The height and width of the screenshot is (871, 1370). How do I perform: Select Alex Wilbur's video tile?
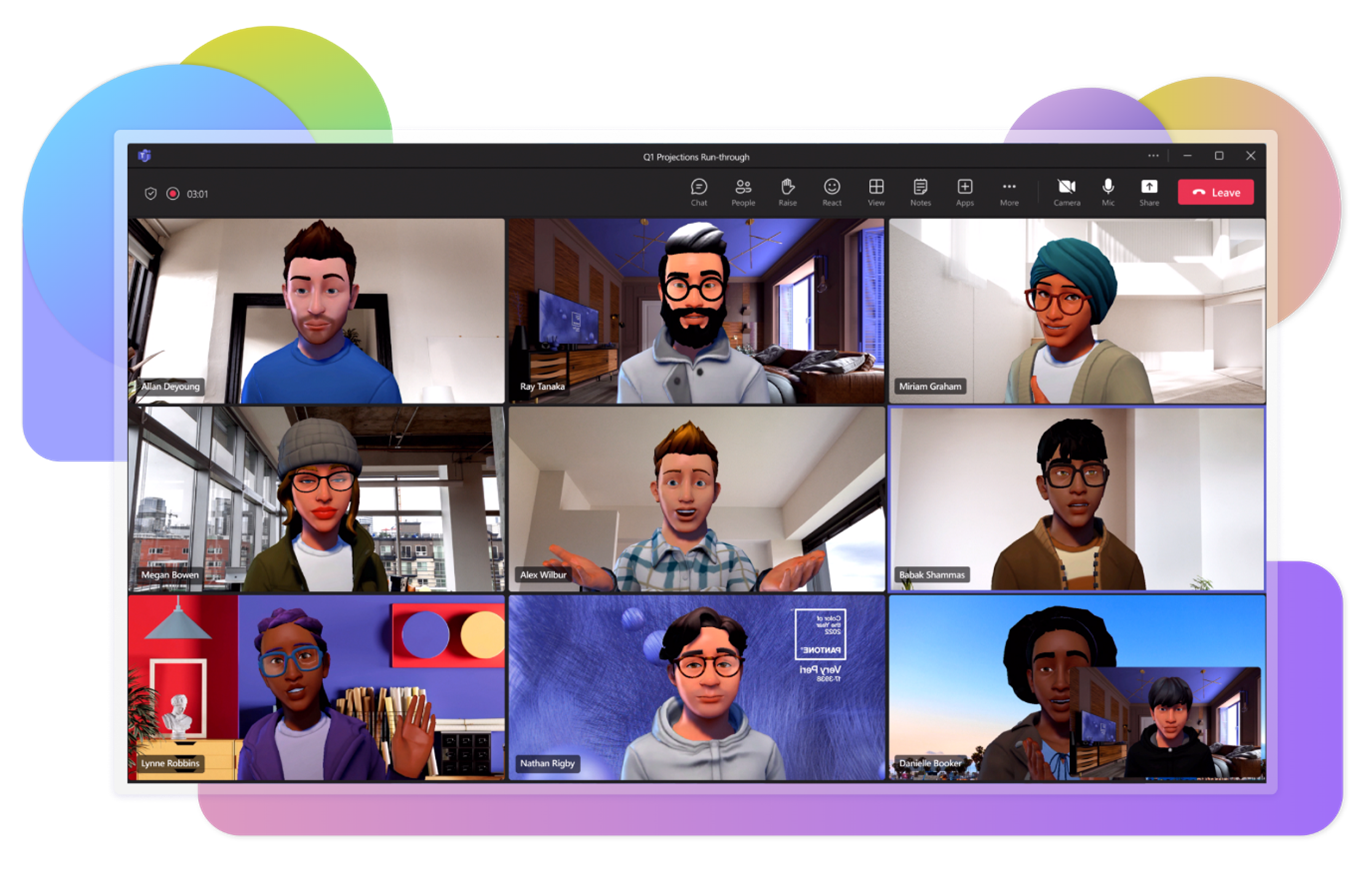click(x=697, y=500)
